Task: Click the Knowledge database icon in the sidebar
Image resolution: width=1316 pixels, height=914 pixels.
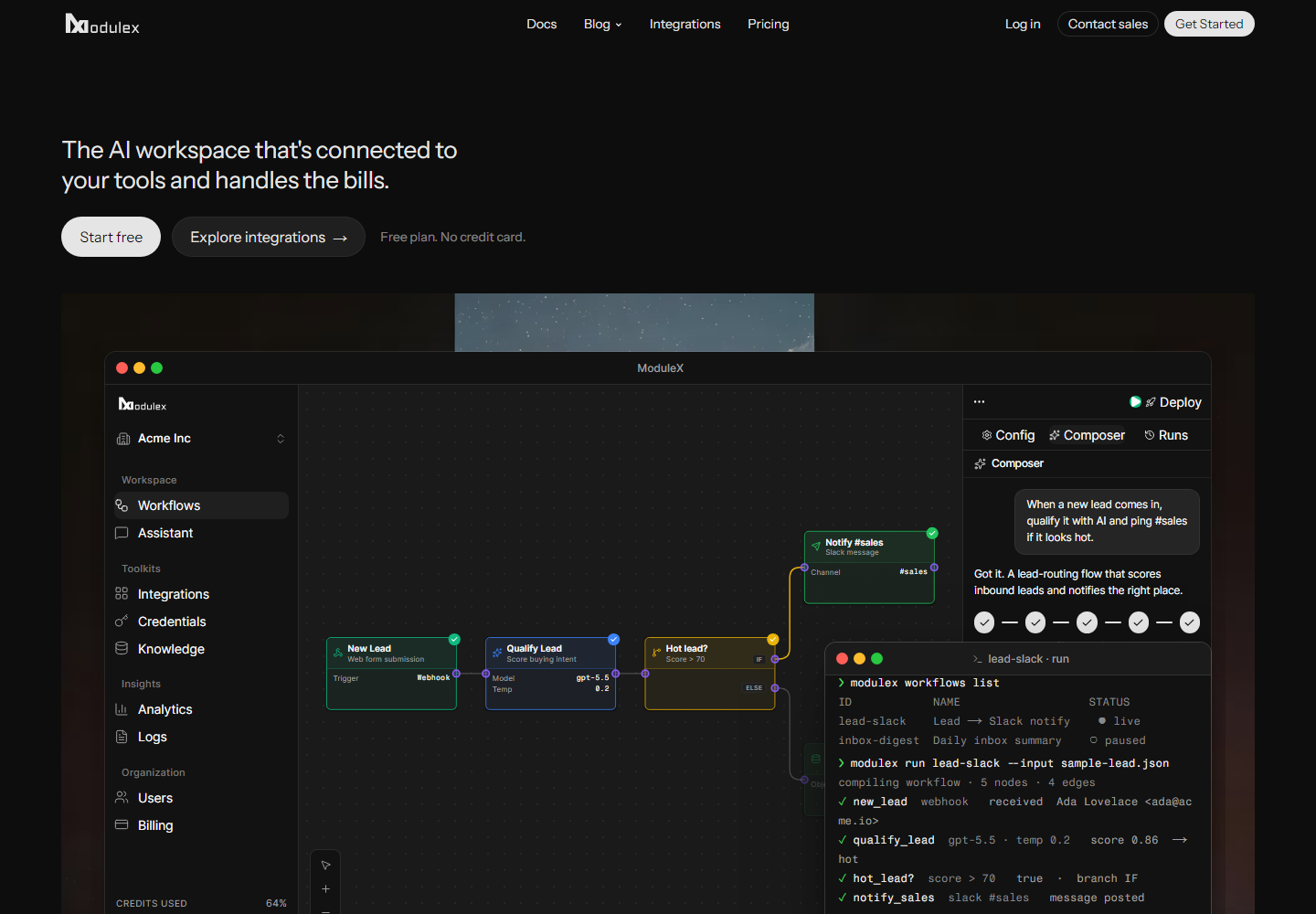Action: point(122,649)
